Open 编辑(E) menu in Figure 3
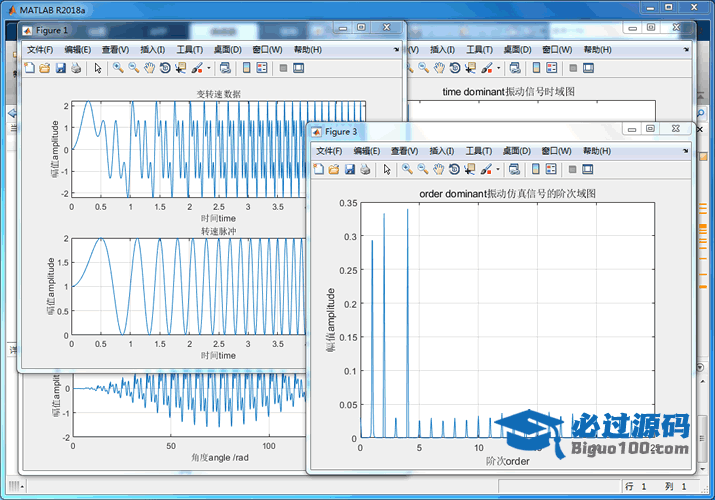 click(x=367, y=151)
